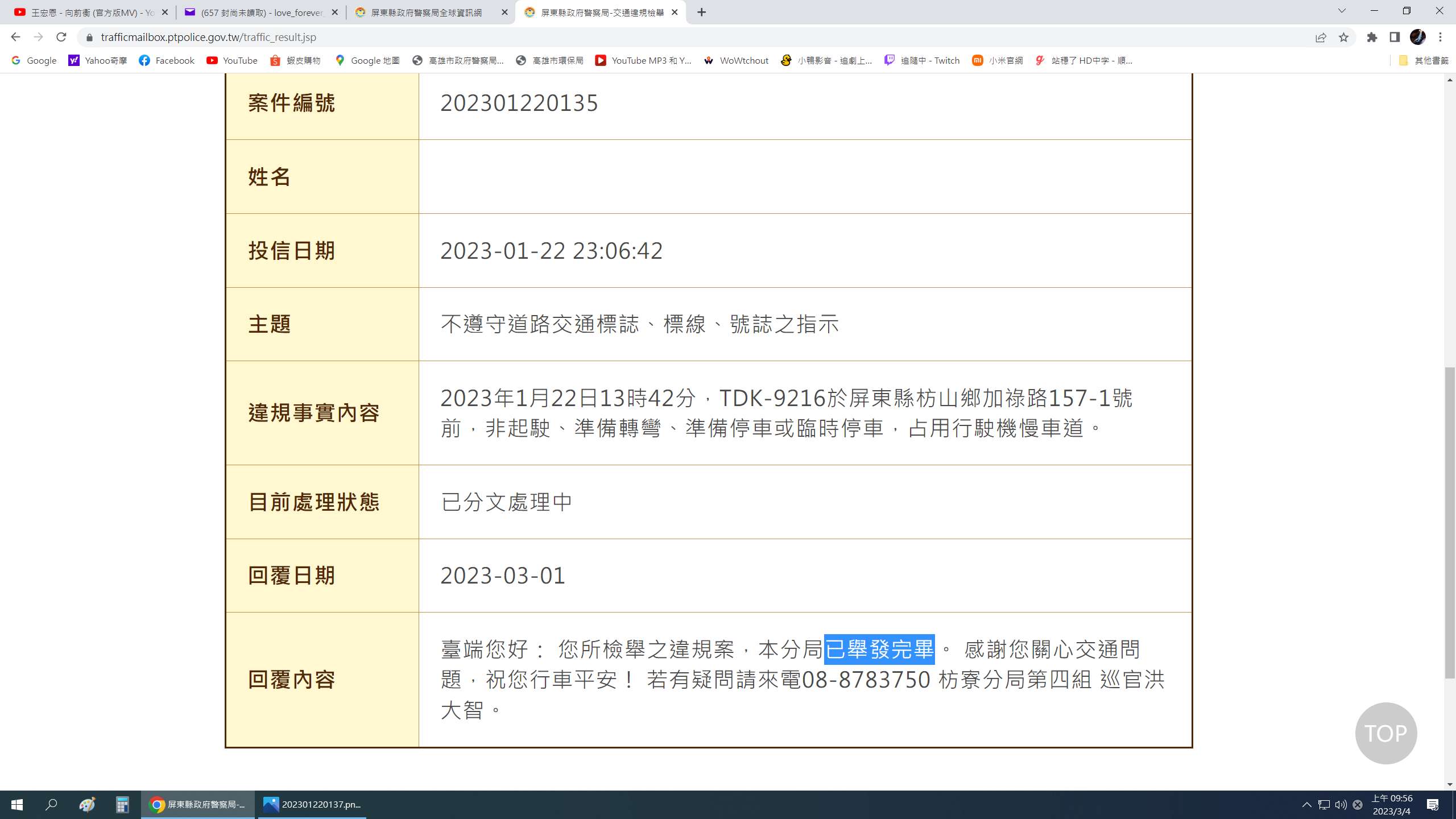Go back to the previous page

pos(15,37)
